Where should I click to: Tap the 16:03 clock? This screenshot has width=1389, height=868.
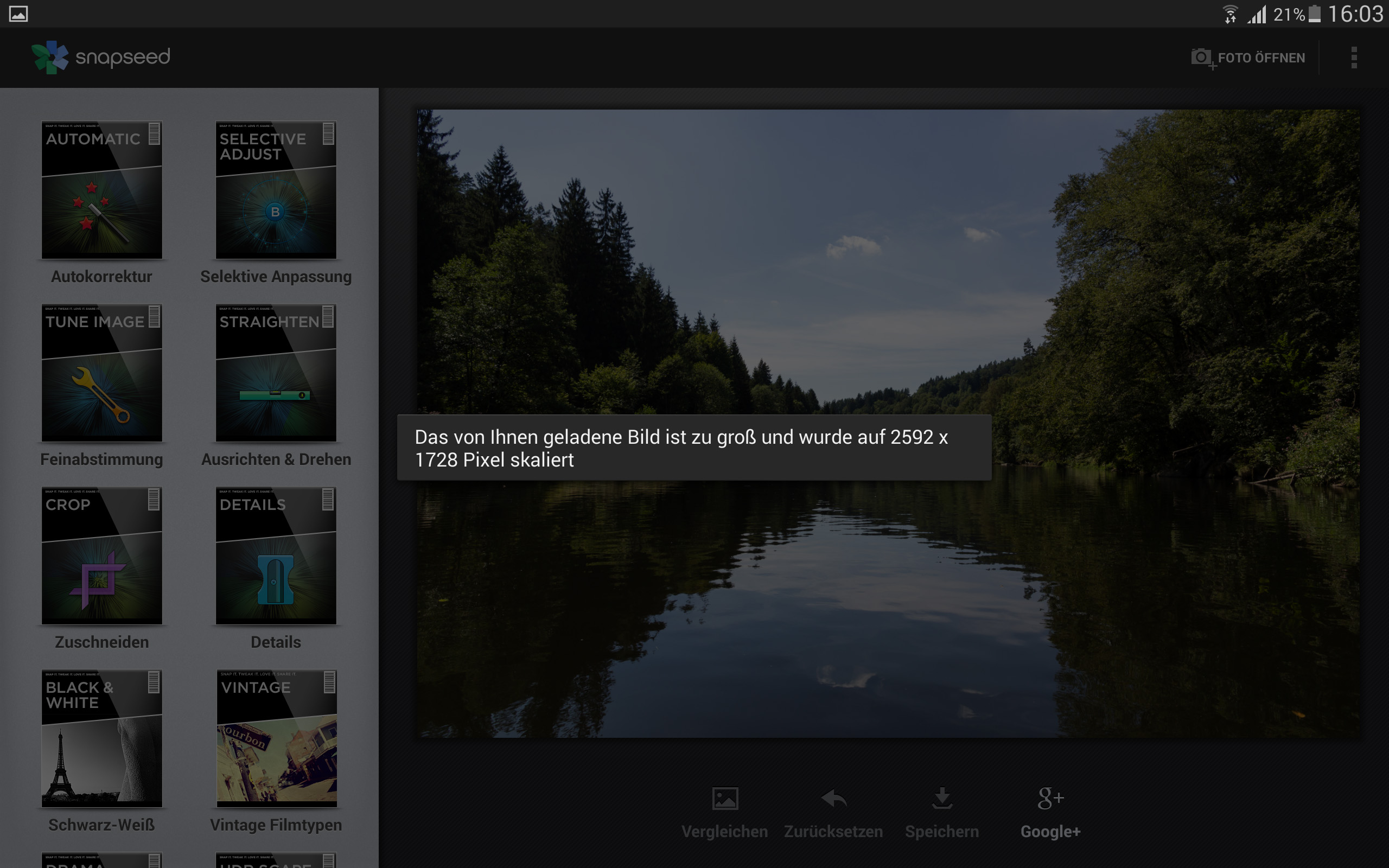pyautogui.click(x=1356, y=14)
